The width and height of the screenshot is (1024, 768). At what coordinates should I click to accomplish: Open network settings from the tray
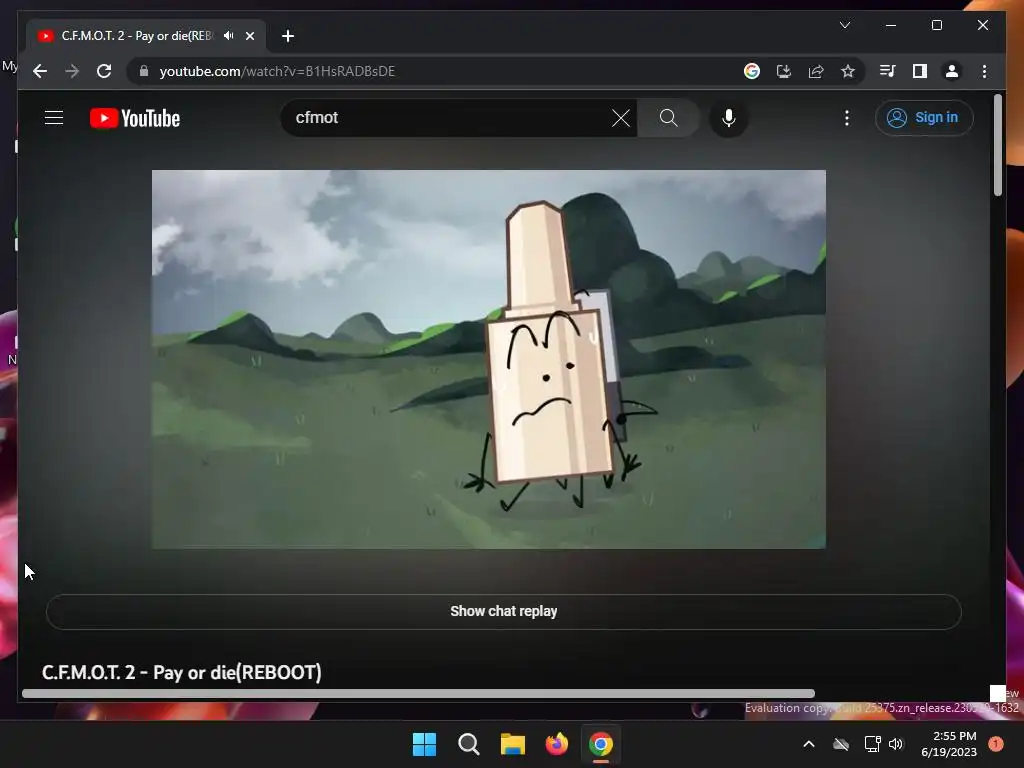(x=872, y=744)
